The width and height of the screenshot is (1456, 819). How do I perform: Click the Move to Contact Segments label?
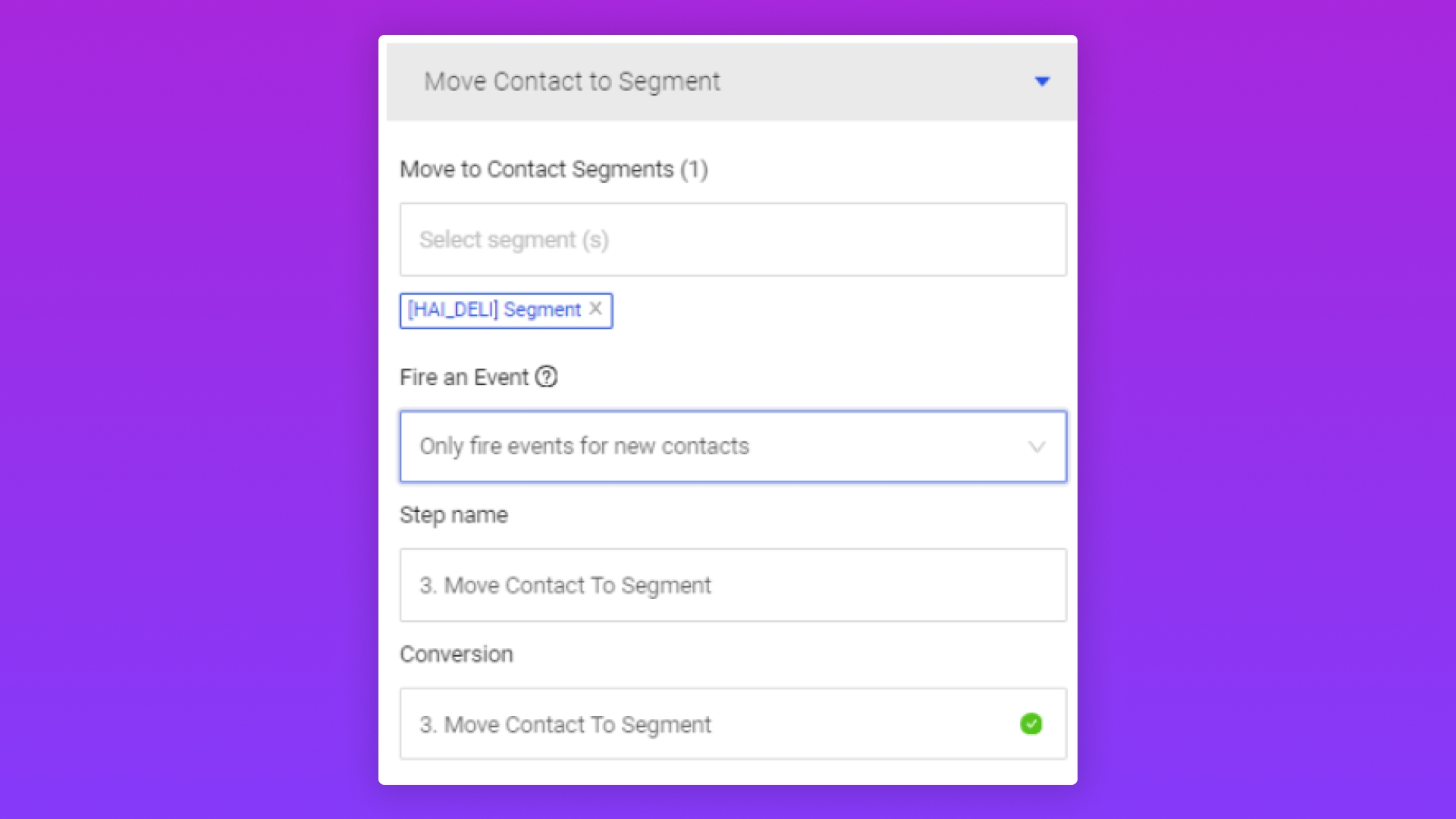536,169
